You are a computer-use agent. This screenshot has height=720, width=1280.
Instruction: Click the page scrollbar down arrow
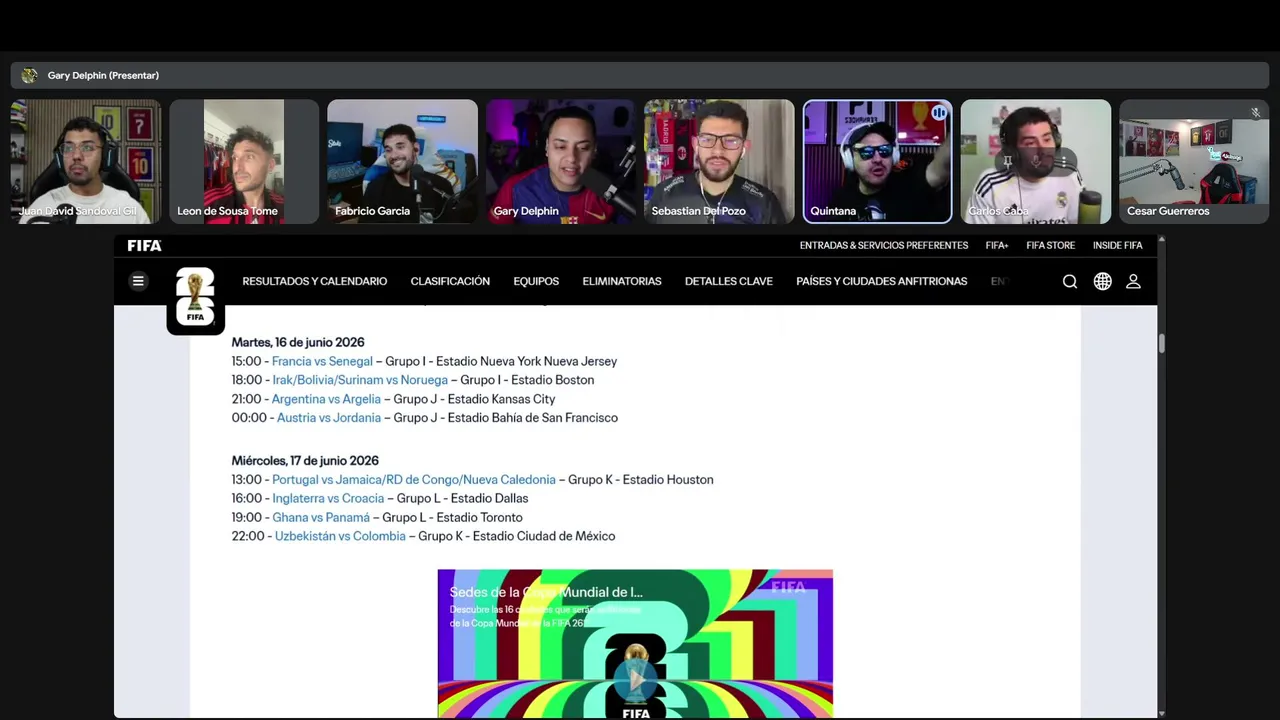pyautogui.click(x=1161, y=713)
